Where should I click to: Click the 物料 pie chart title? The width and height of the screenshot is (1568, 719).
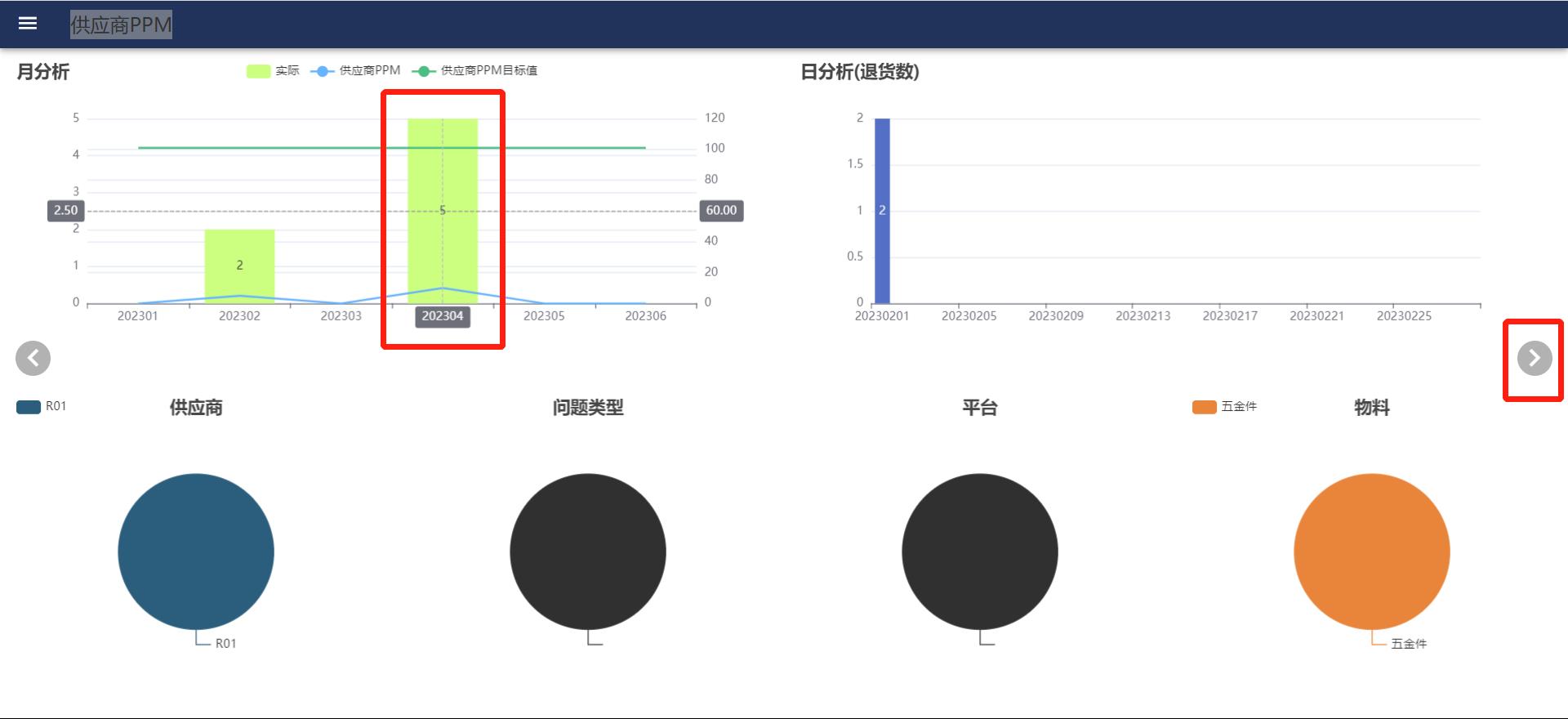coord(1372,408)
